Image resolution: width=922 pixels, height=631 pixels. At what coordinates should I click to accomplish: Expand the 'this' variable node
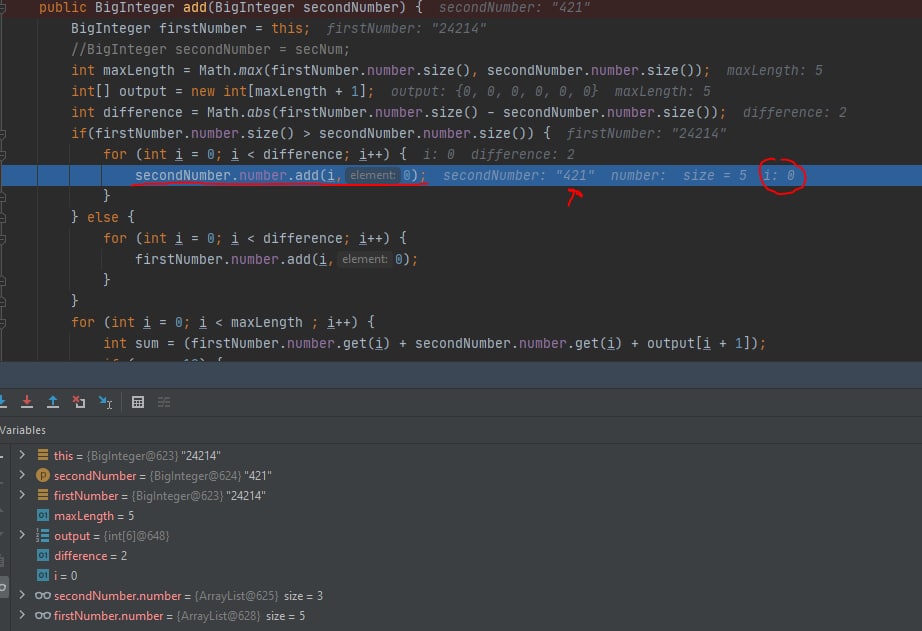pos(22,455)
